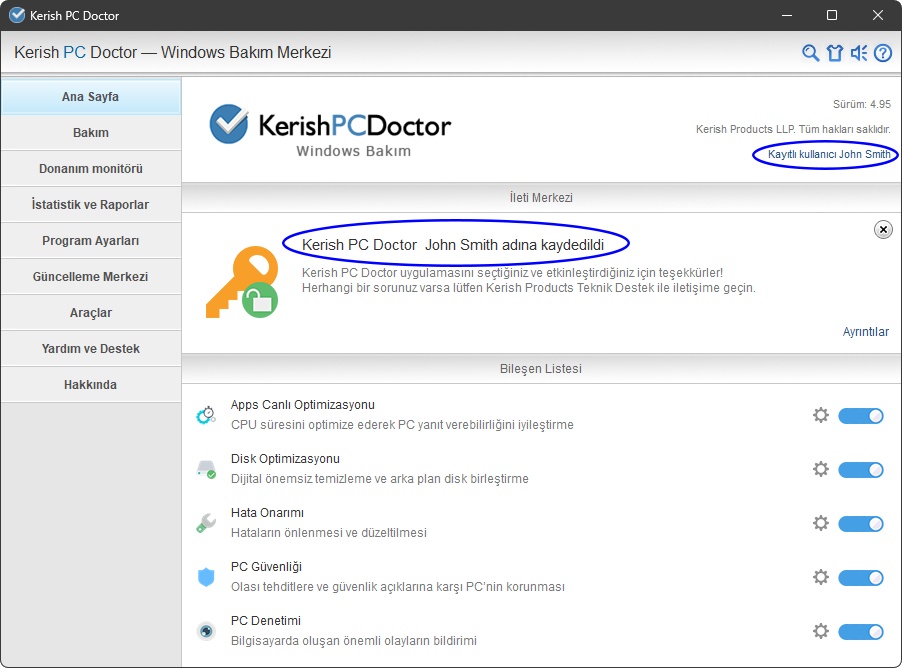
Task: Switch off the Hata Onarımı toggle
Action: click(x=860, y=523)
